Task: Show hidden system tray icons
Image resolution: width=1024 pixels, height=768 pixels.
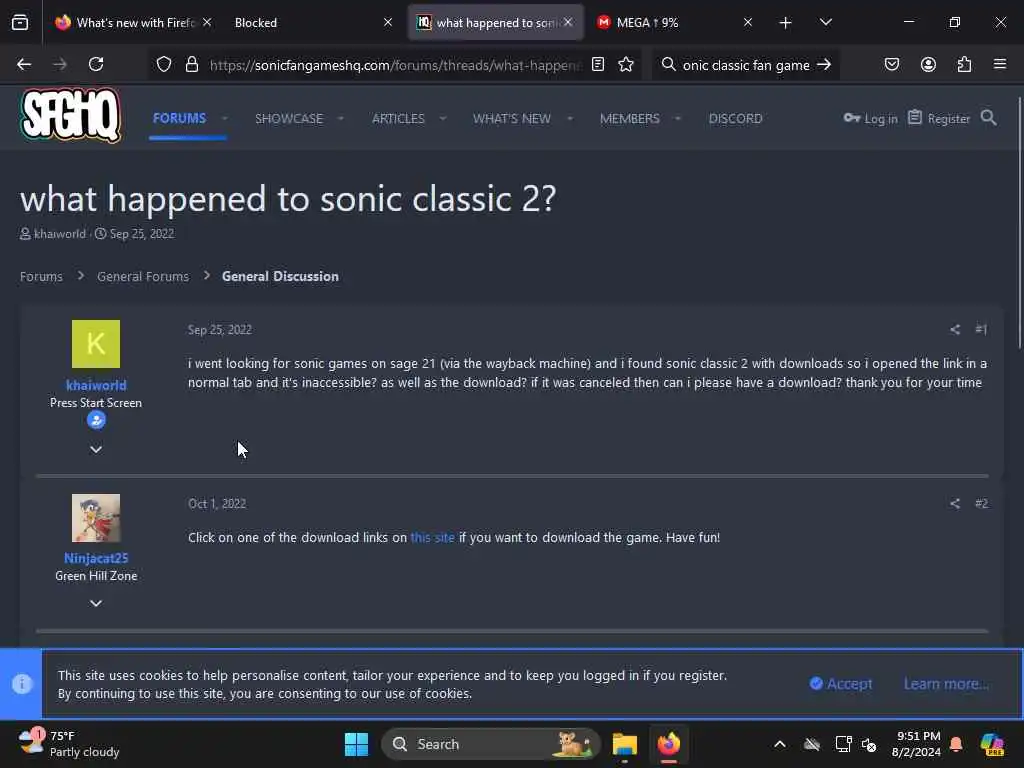Action: tap(780, 744)
